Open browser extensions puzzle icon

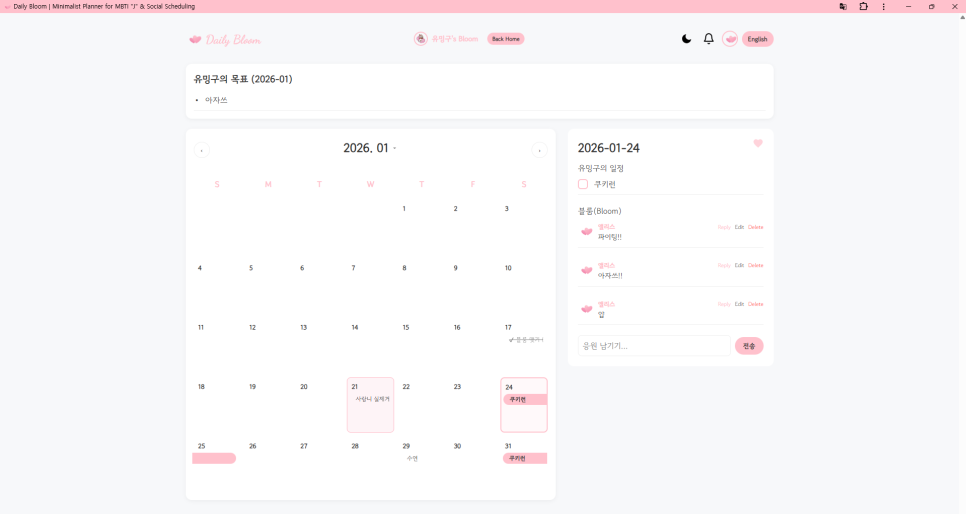click(863, 6)
